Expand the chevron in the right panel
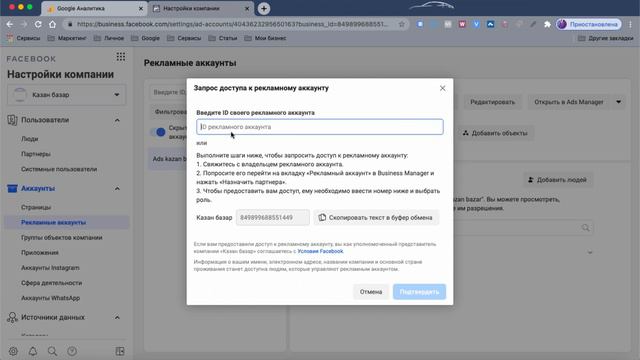Viewport: 640px width, 360px height. click(590, 252)
